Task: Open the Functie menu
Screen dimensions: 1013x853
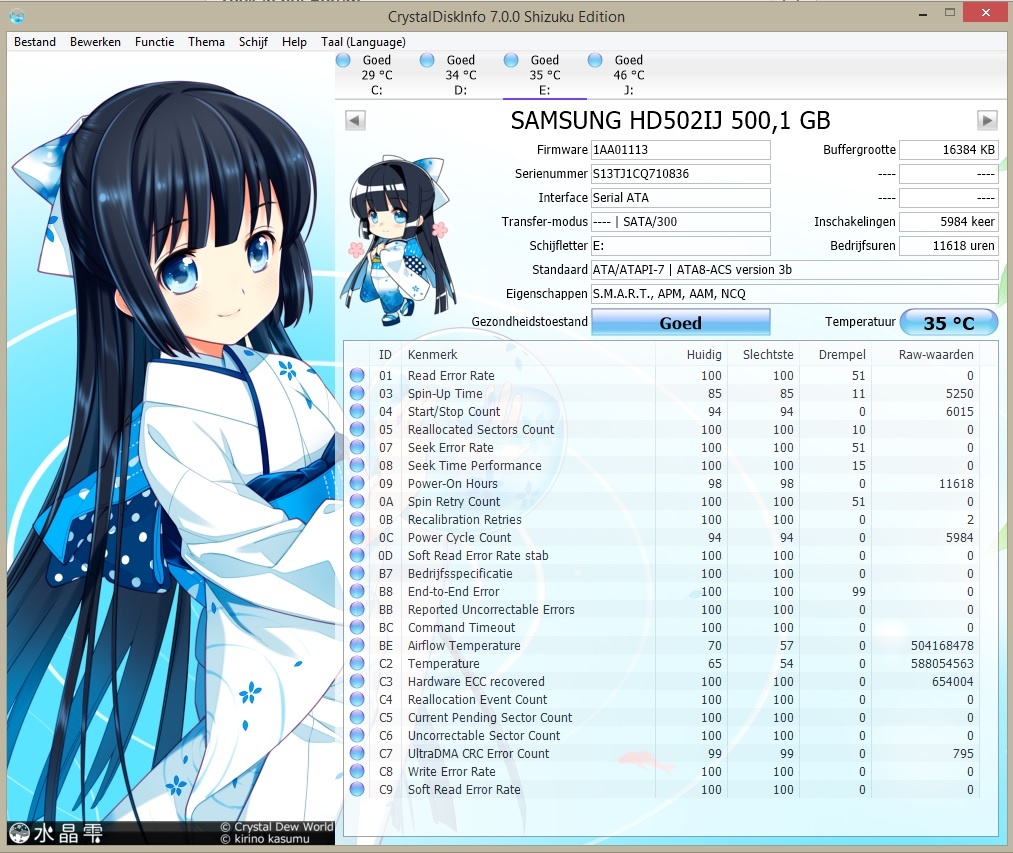Action: [x=154, y=42]
